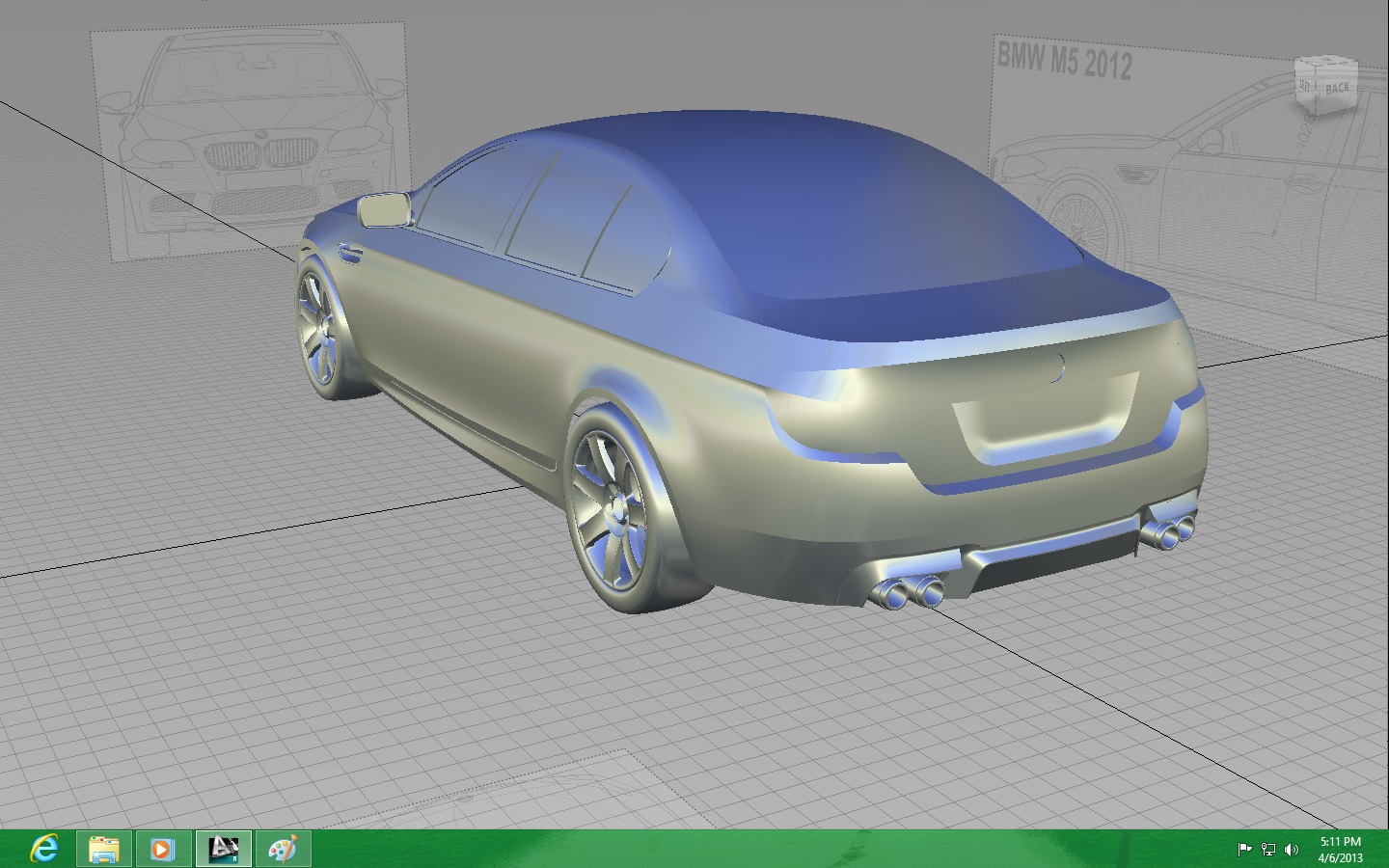Click the network icon in the system tray
The height and width of the screenshot is (868, 1389).
(x=1266, y=849)
